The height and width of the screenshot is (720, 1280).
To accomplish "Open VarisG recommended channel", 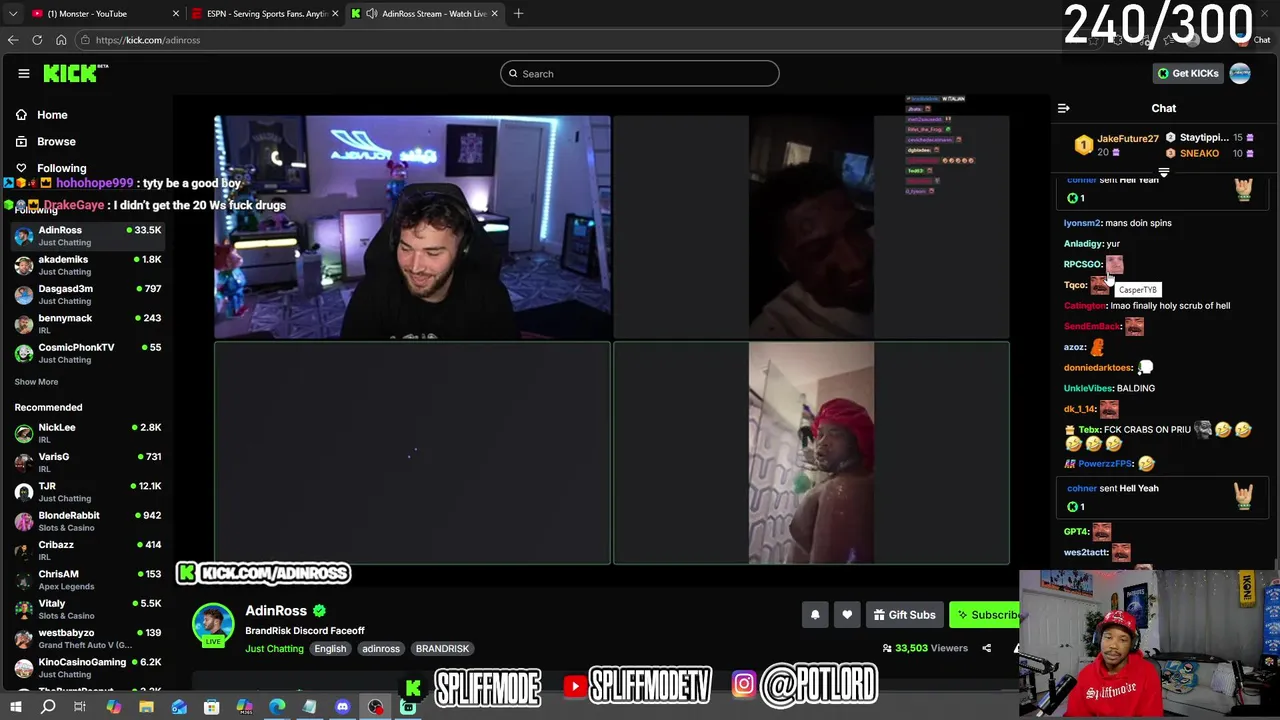I will coord(88,462).
